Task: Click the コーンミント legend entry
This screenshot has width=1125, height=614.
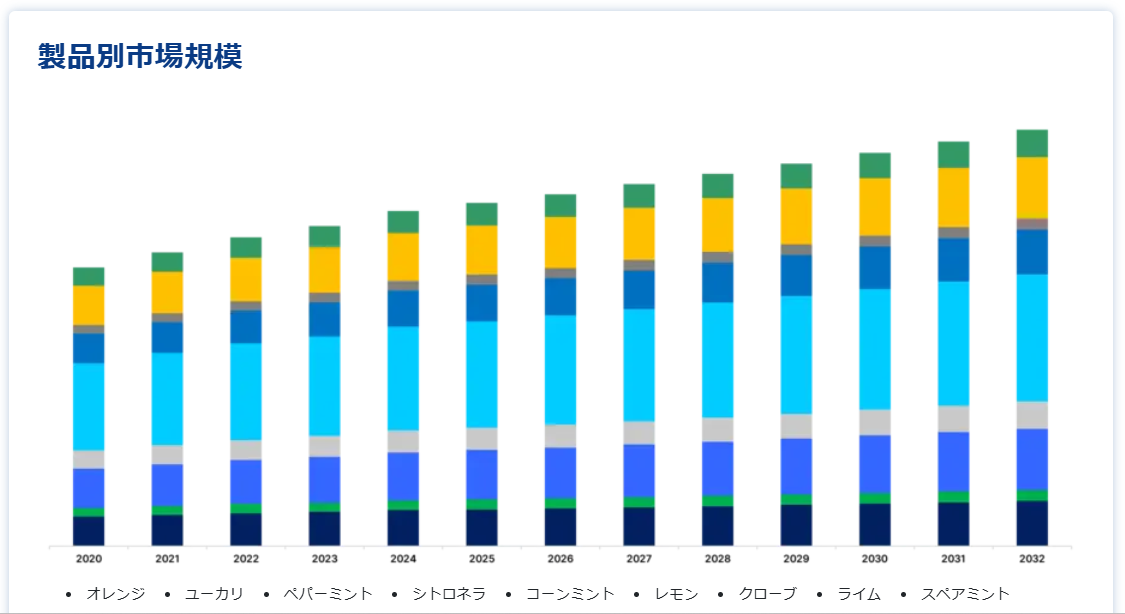Action: click(570, 594)
